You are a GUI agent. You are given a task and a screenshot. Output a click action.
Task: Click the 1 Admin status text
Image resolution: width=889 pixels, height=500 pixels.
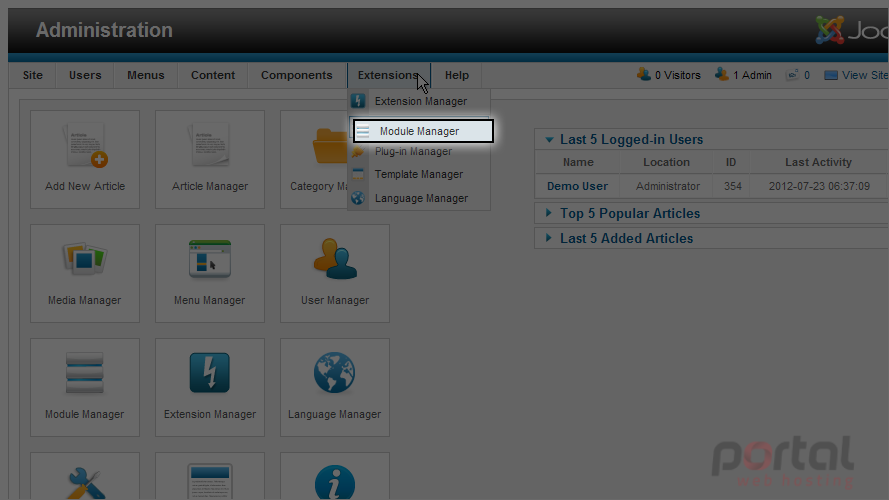pyautogui.click(x=752, y=75)
